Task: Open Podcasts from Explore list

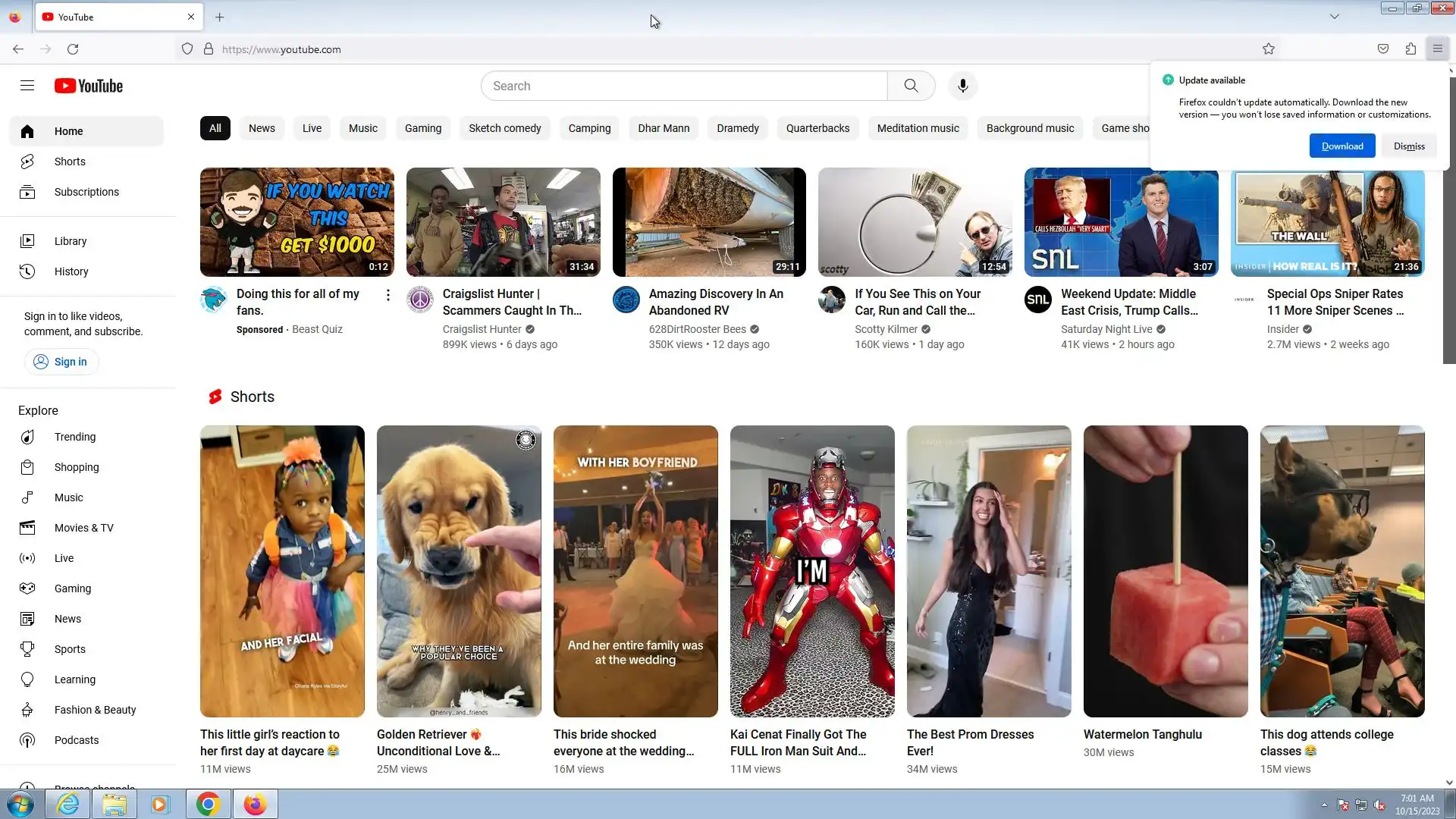Action: click(x=76, y=740)
